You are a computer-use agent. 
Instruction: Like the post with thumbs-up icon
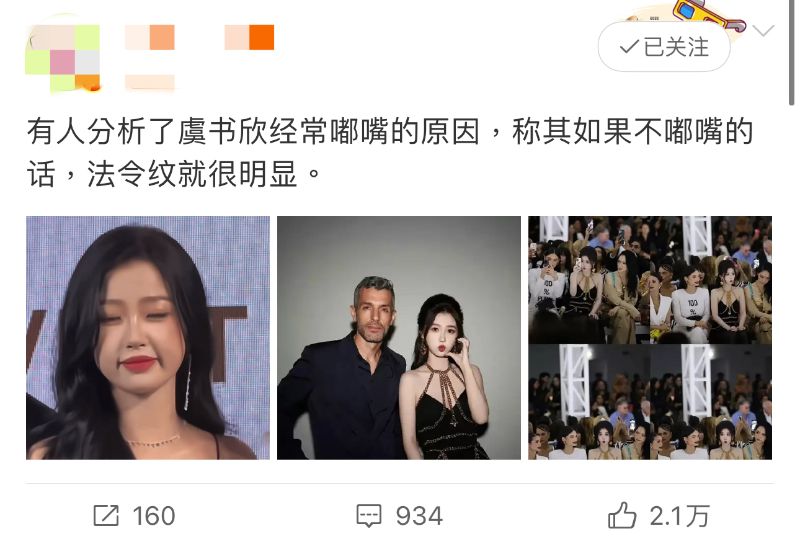[622, 515]
